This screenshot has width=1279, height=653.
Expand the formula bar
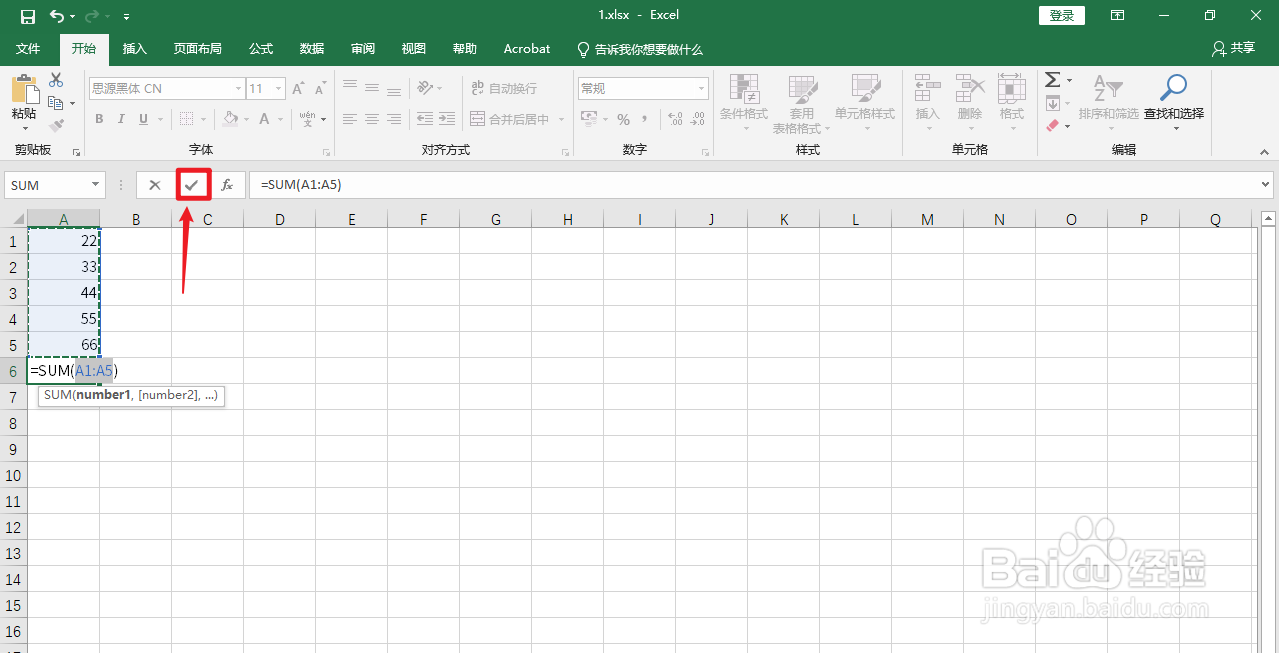click(1266, 185)
